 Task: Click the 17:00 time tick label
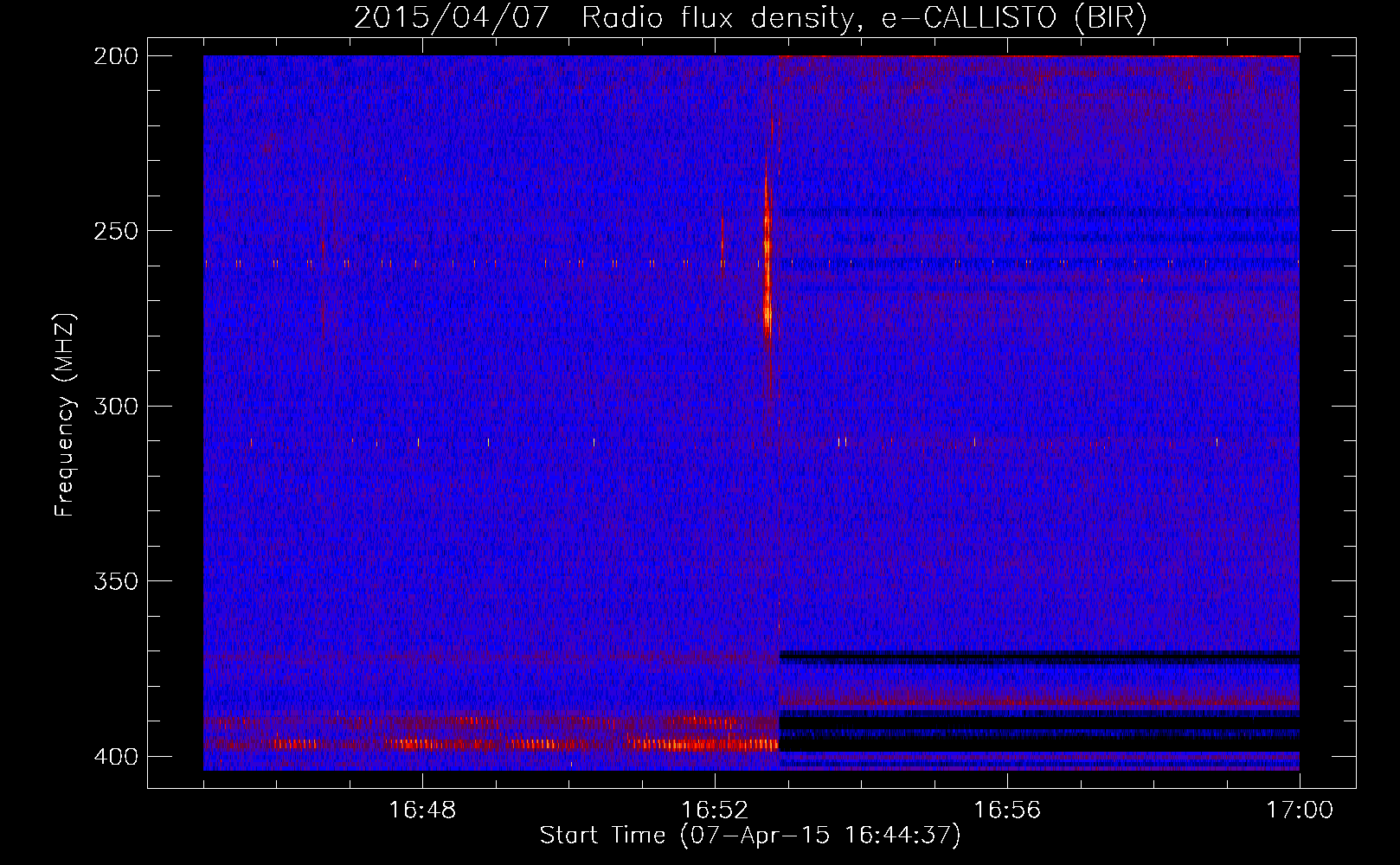point(1300,810)
